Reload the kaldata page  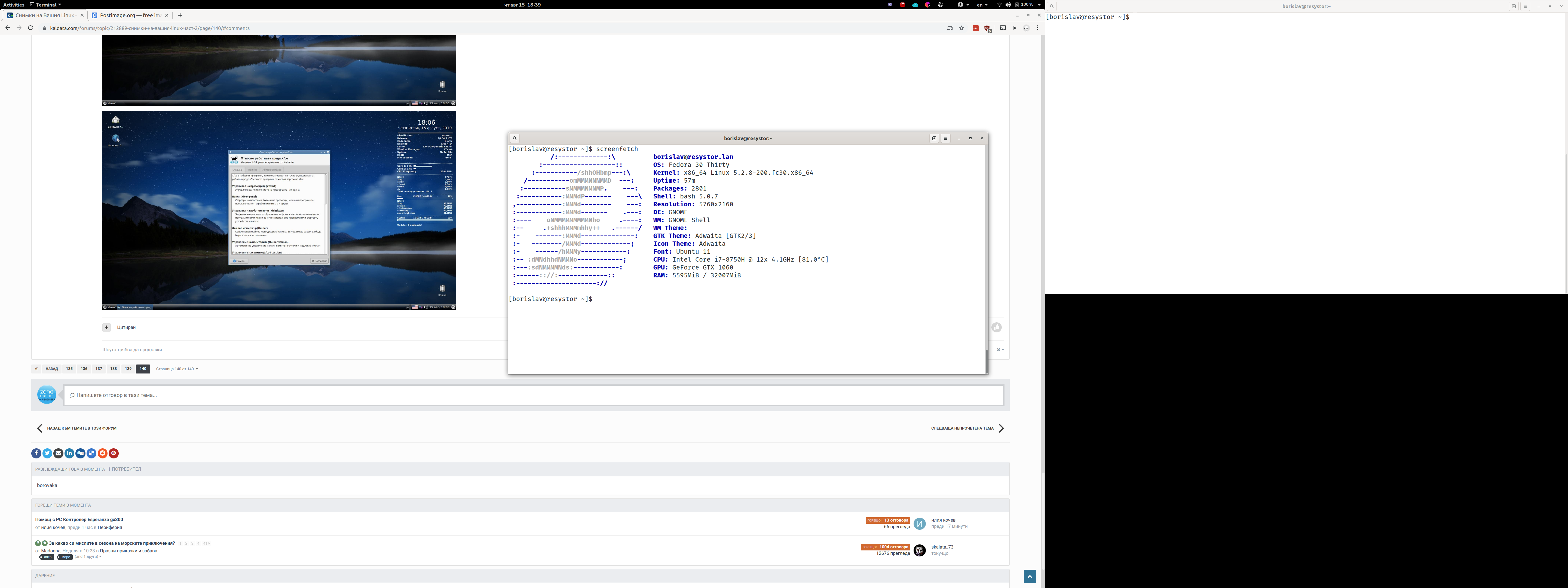tap(30, 28)
